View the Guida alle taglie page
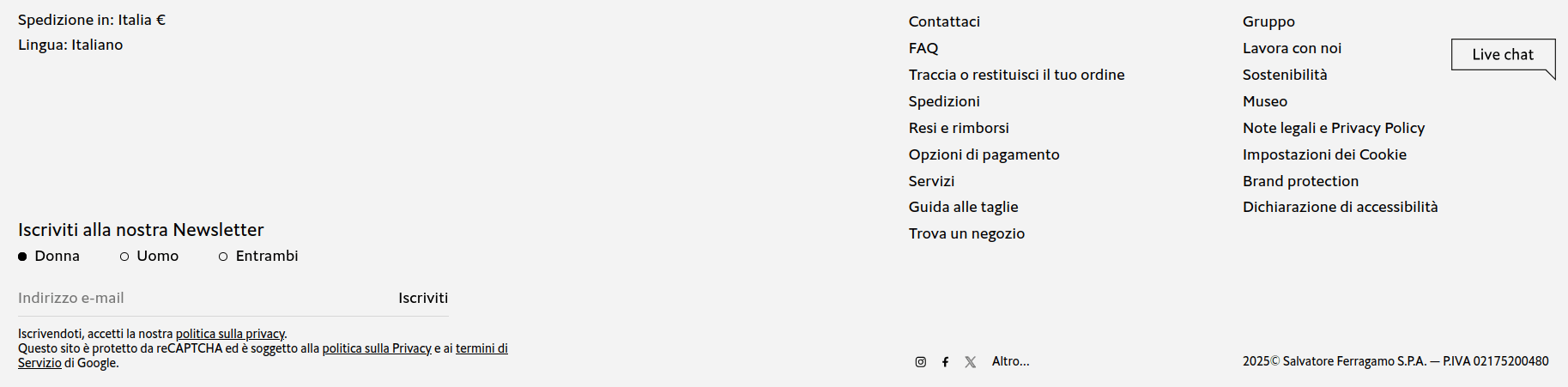The image size is (1568, 387). tap(963, 207)
